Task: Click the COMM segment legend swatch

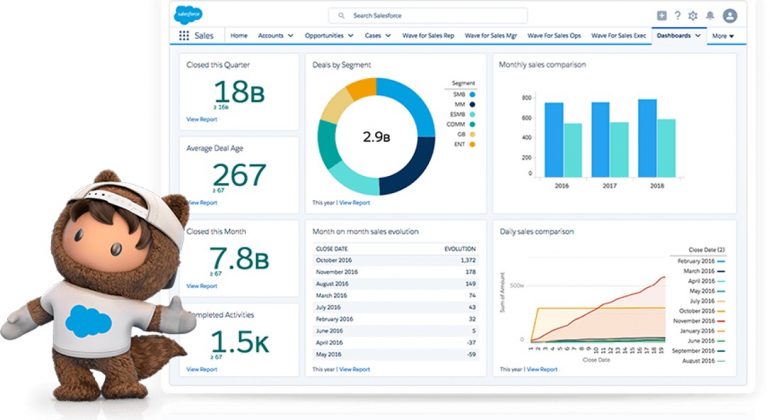Action: click(x=472, y=124)
